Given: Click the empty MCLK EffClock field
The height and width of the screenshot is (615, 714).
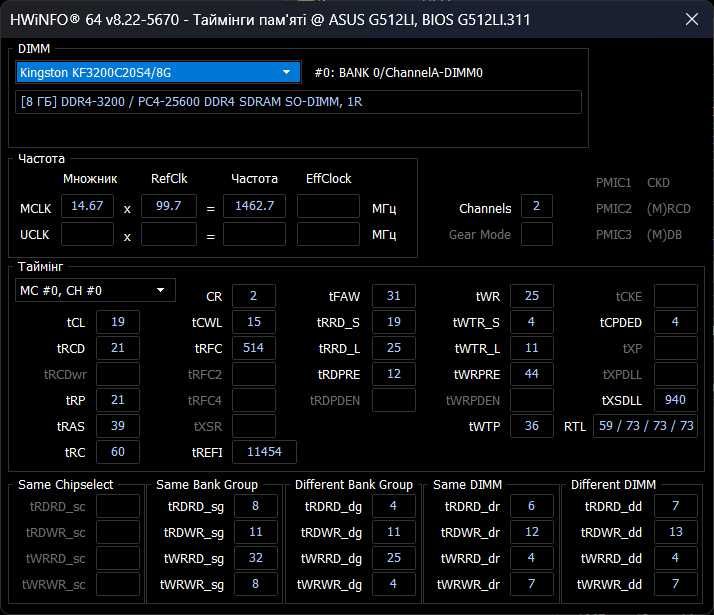Looking at the screenshot, I should pos(328,206).
